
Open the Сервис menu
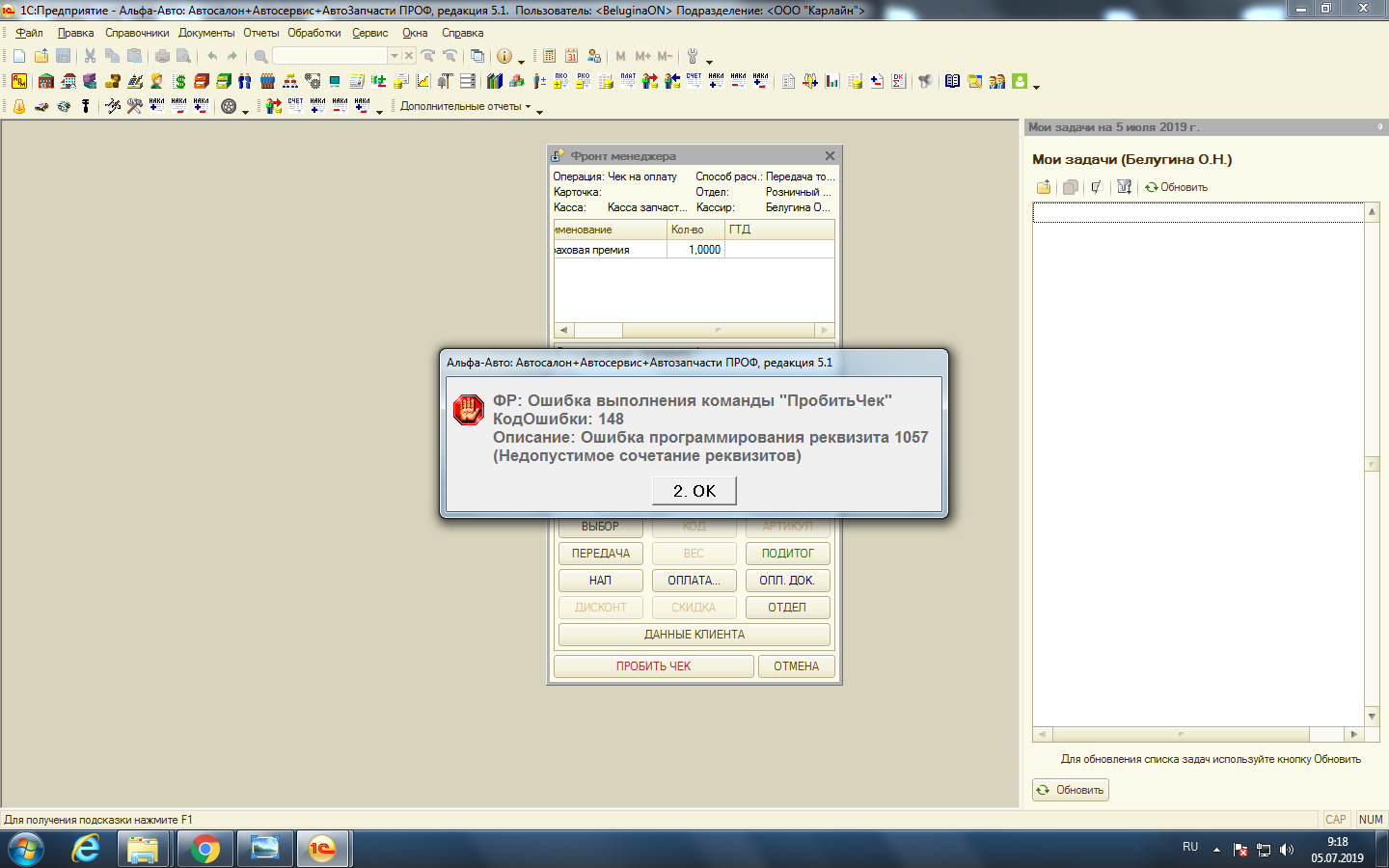pos(370,33)
